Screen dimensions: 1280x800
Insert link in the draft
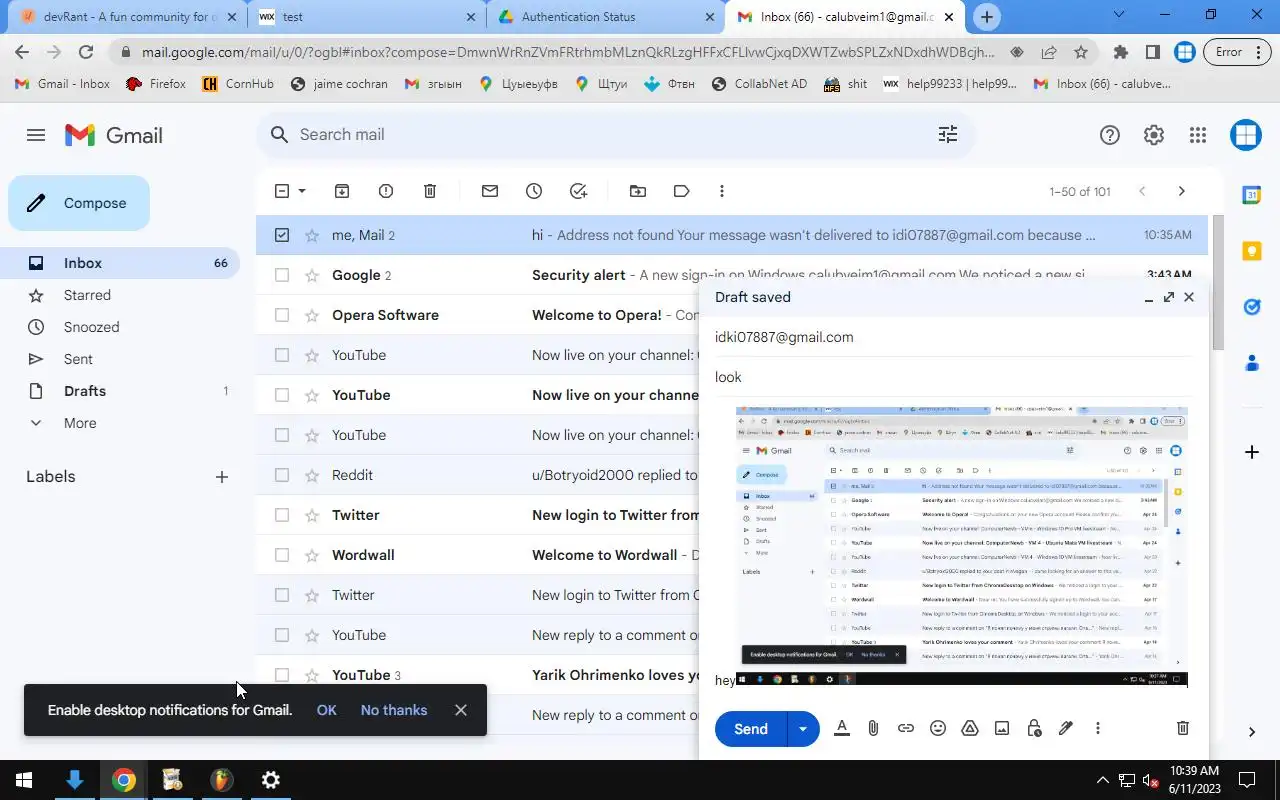[x=906, y=728]
